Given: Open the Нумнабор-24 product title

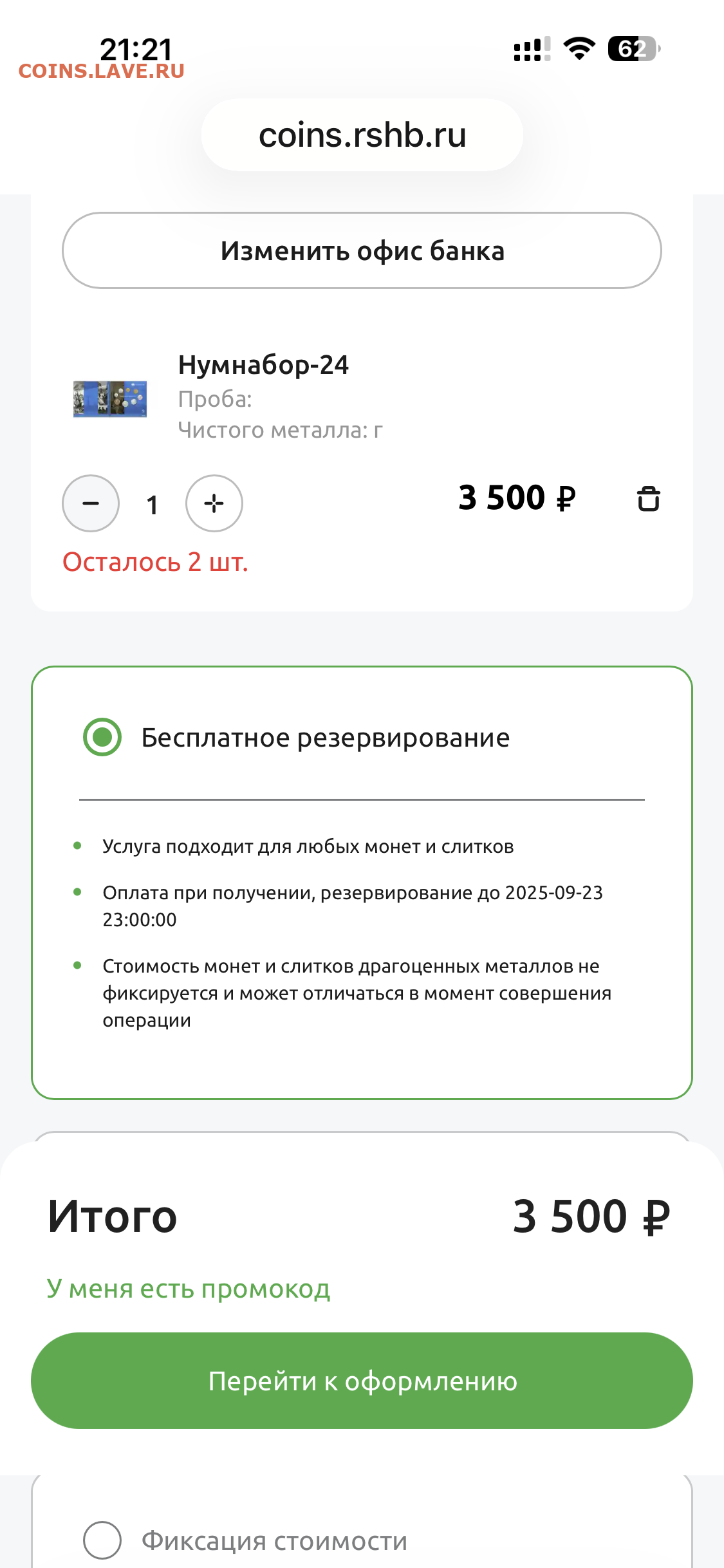Looking at the screenshot, I should (263, 365).
